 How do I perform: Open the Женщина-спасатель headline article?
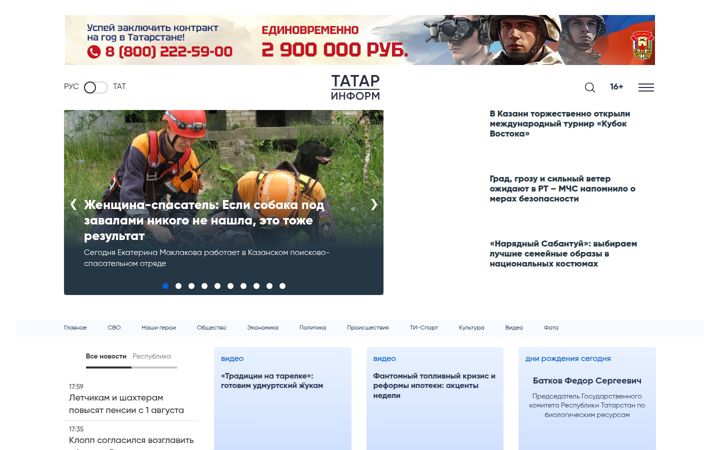point(204,220)
